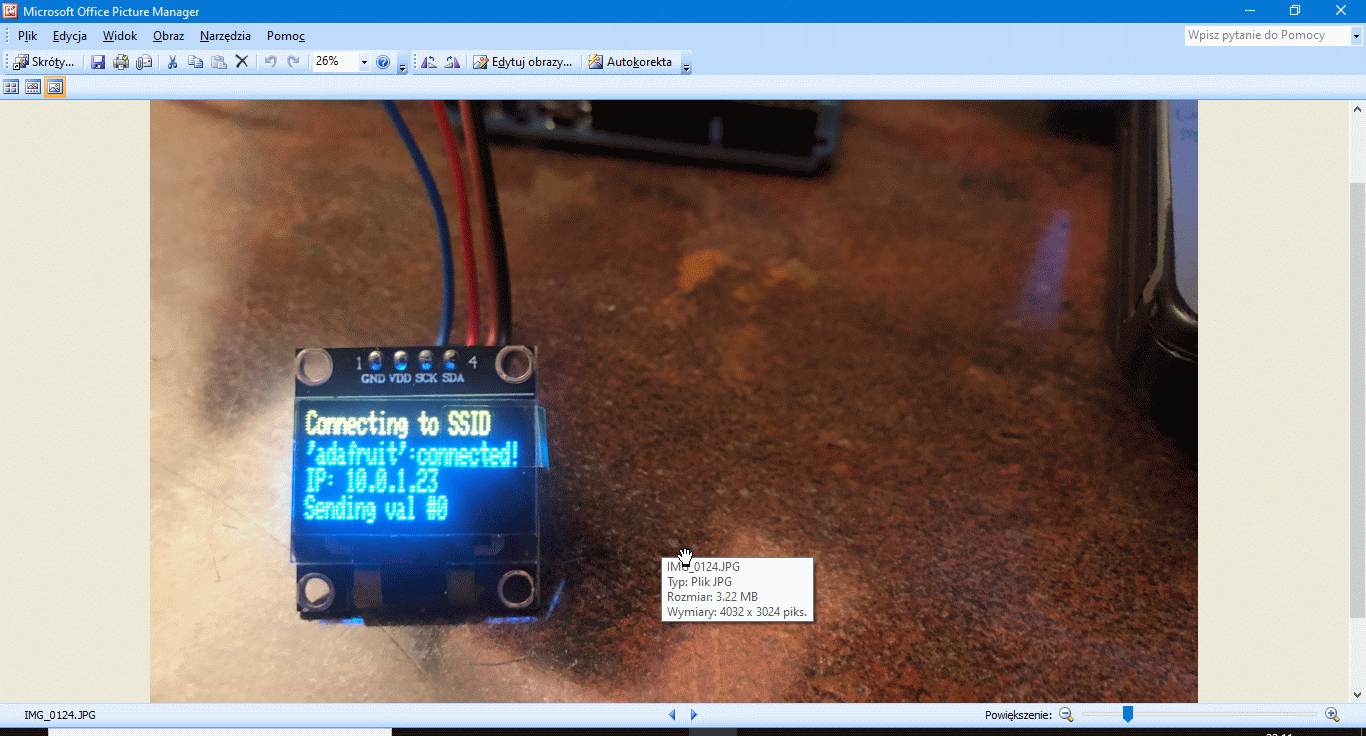Switch to Filmstrip view
Image resolution: width=1366 pixels, height=736 pixels.
click(x=33, y=87)
